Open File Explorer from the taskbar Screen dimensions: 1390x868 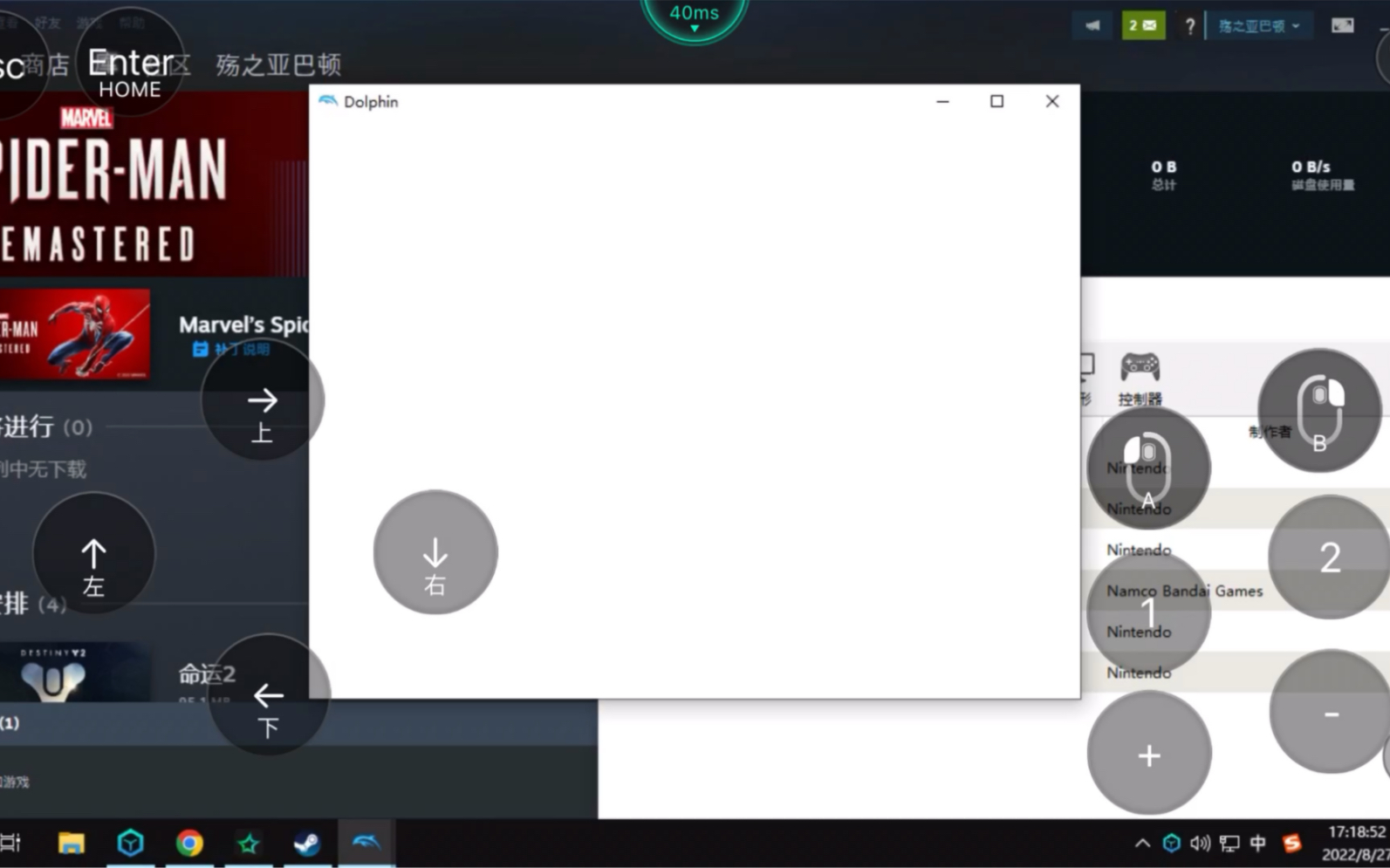[71, 843]
